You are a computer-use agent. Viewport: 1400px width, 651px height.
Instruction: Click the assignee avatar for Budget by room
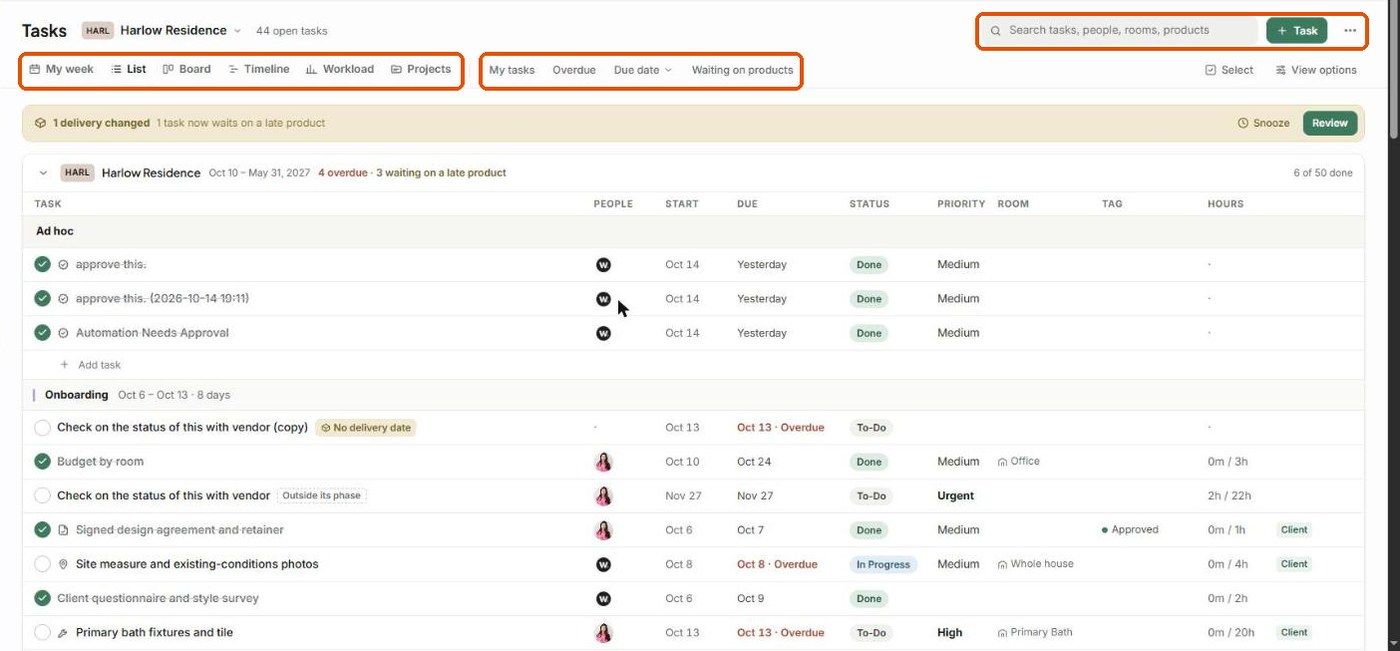click(603, 461)
